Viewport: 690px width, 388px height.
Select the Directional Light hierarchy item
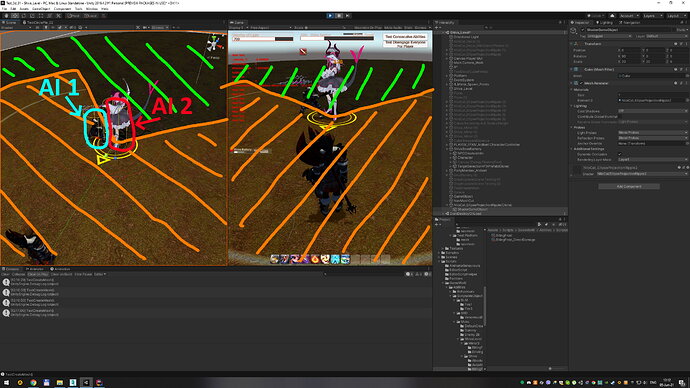click(x=466, y=37)
